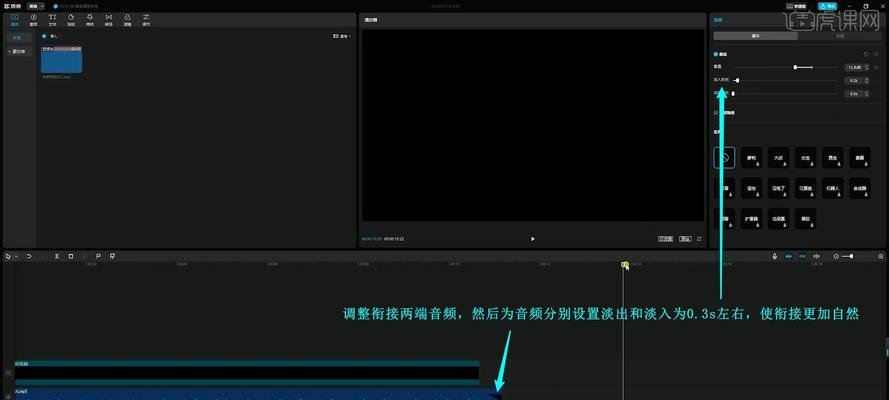
Task: Click the volume (音量) slider handle
Action: 795,67
